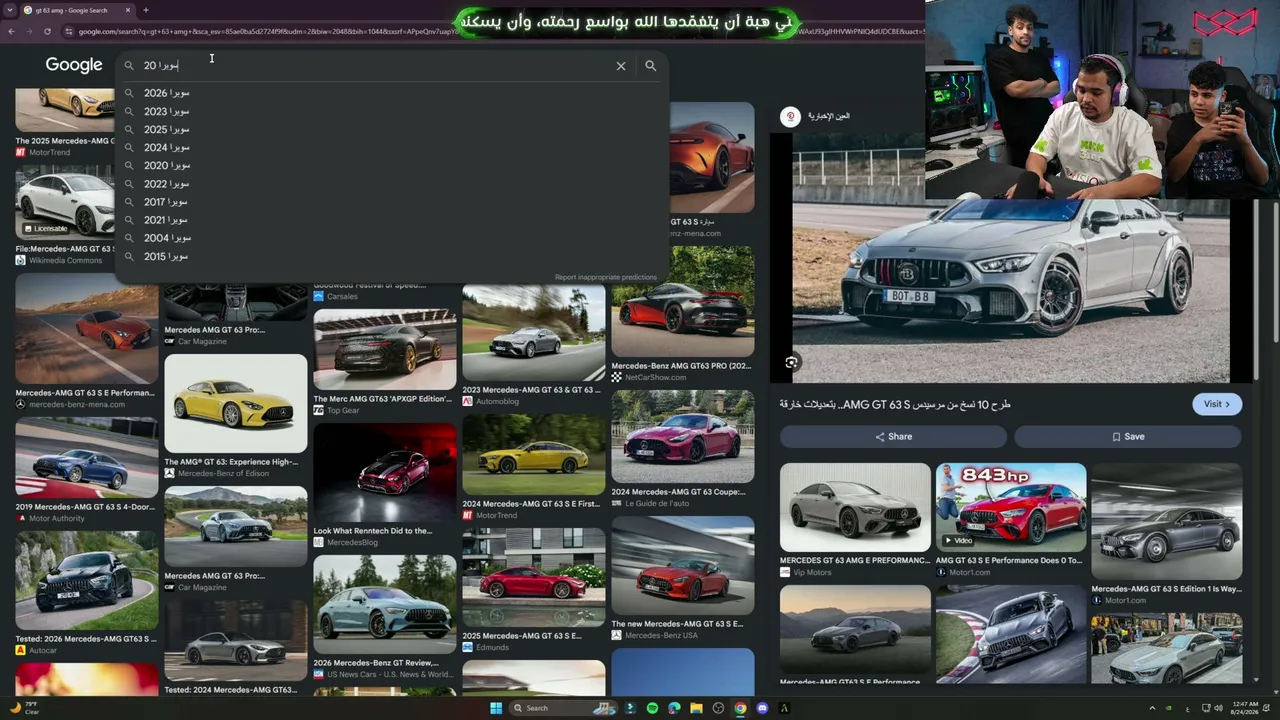The image size is (1280, 720).
Task: Open '2024 Mercedes-AMG GT 63 Coupe:...' image result
Action: pyautogui.click(x=683, y=436)
